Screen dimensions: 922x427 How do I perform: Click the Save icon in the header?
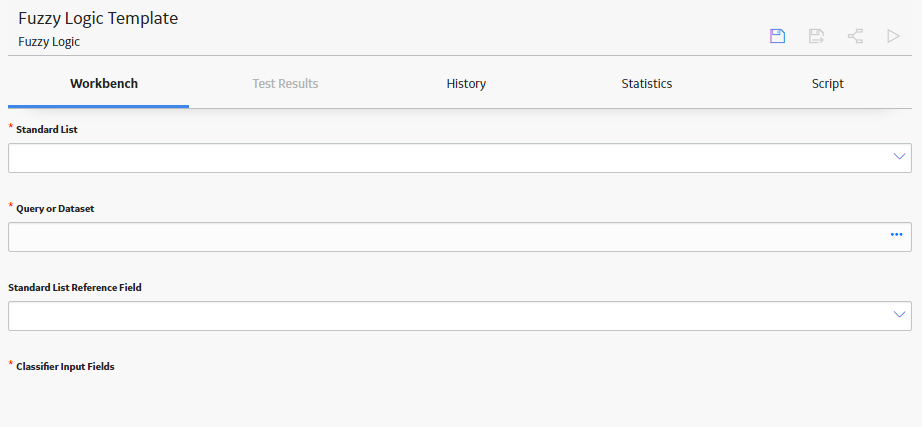click(x=777, y=36)
